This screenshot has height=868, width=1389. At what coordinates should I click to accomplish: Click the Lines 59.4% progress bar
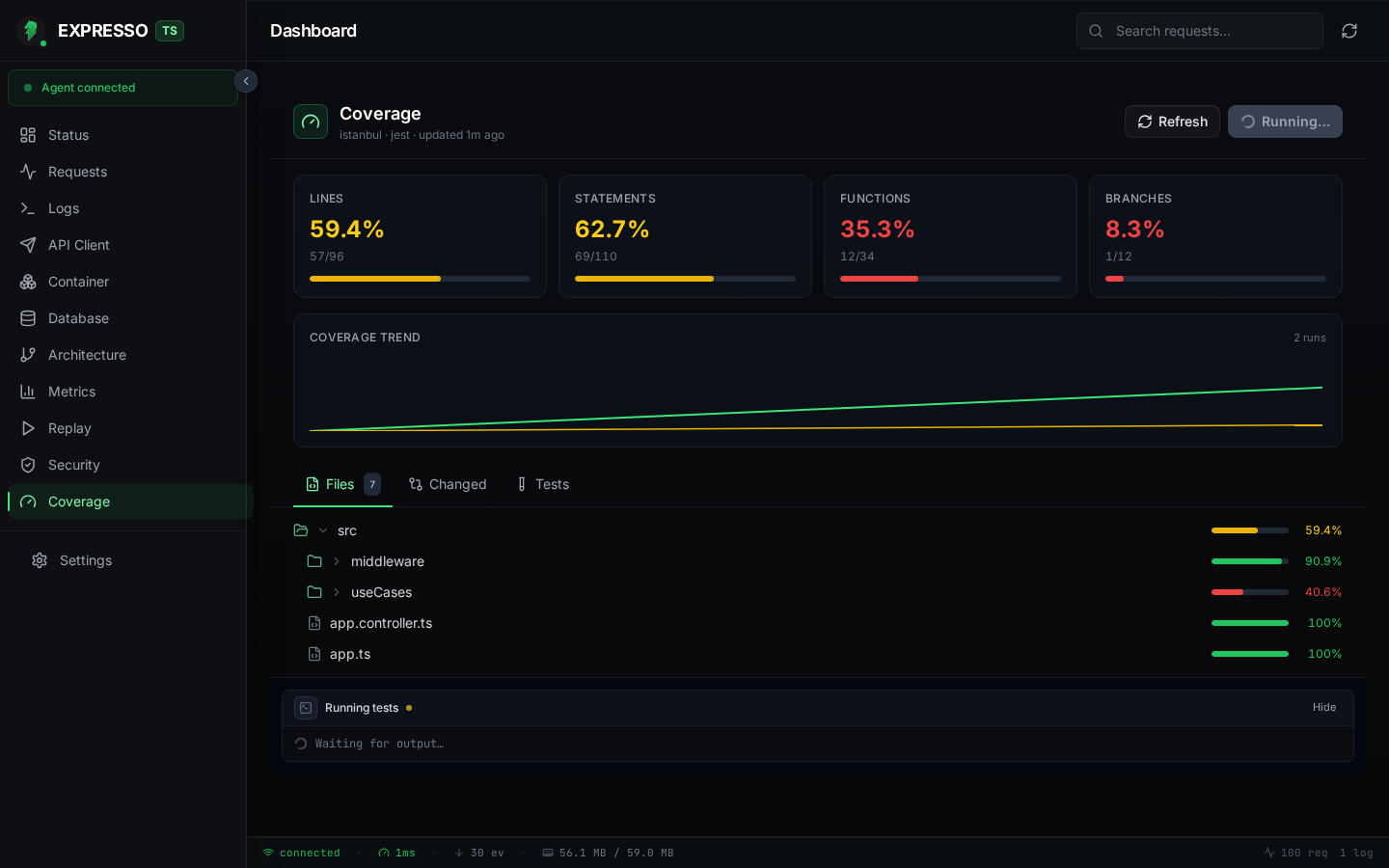click(x=420, y=279)
